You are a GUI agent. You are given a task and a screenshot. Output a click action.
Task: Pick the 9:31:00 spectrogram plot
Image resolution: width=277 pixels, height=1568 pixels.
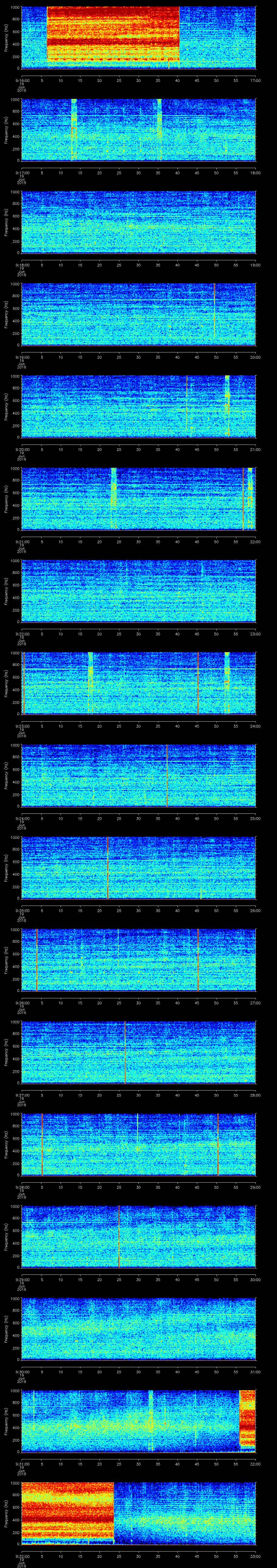[138, 1421]
